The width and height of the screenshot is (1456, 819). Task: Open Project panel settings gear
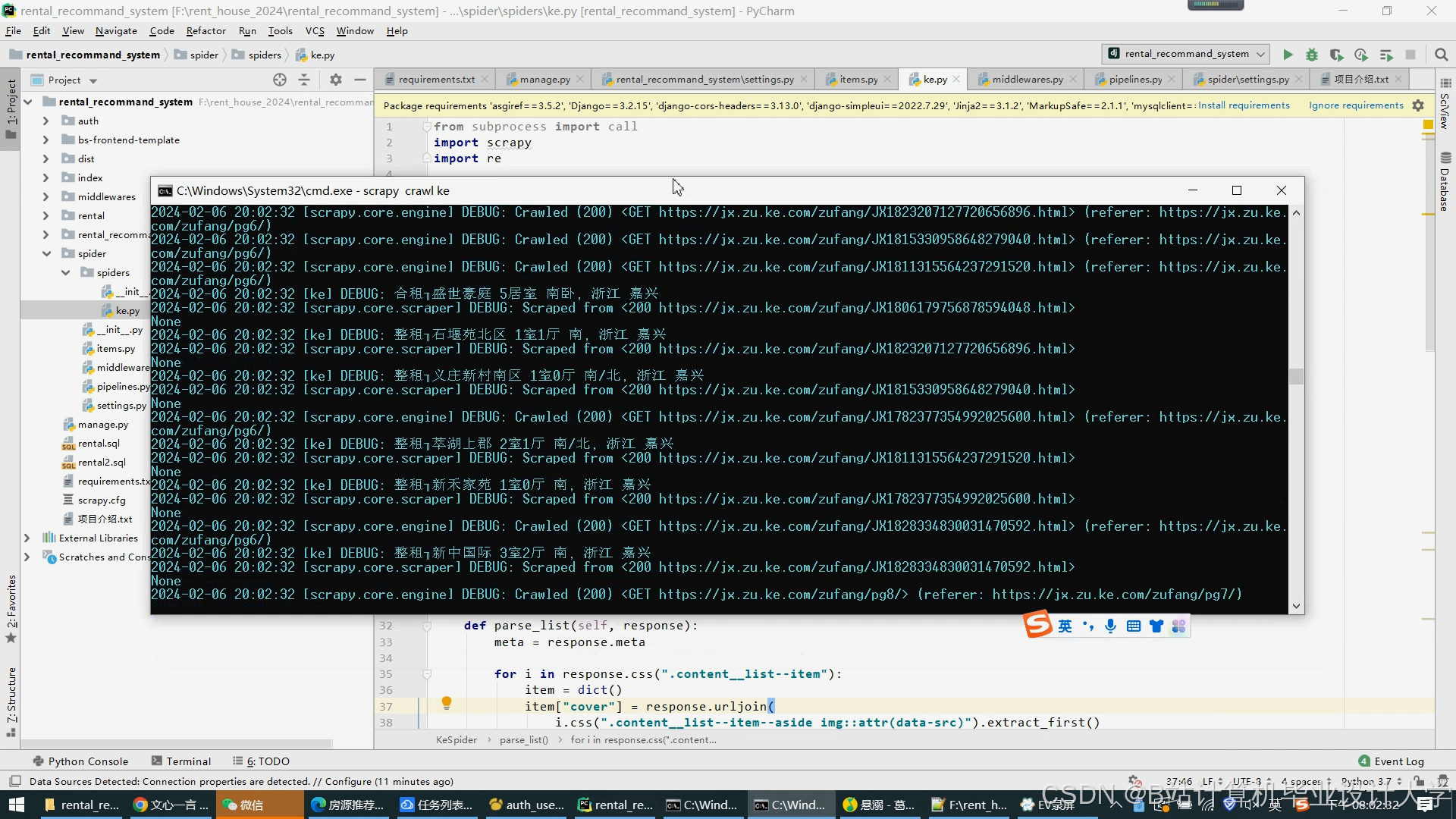click(x=336, y=80)
